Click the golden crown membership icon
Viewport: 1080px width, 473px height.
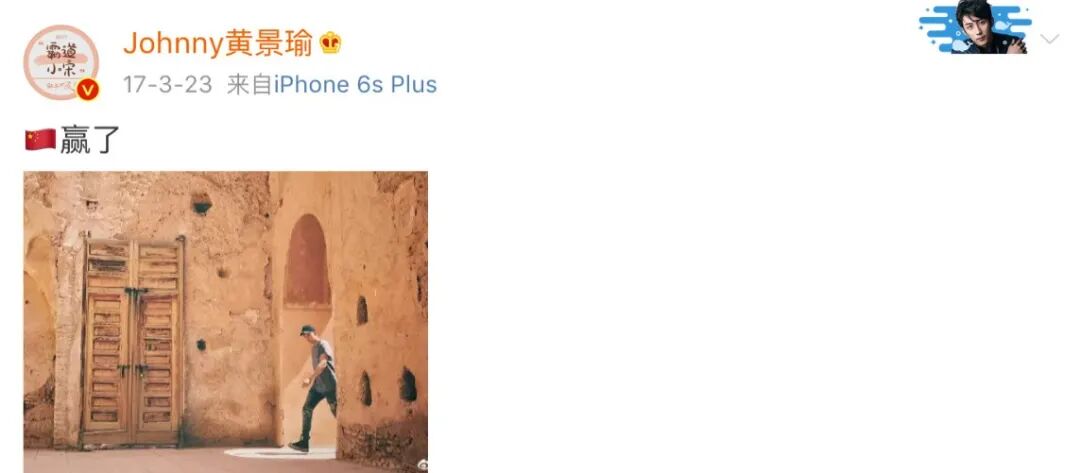point(330,43)
